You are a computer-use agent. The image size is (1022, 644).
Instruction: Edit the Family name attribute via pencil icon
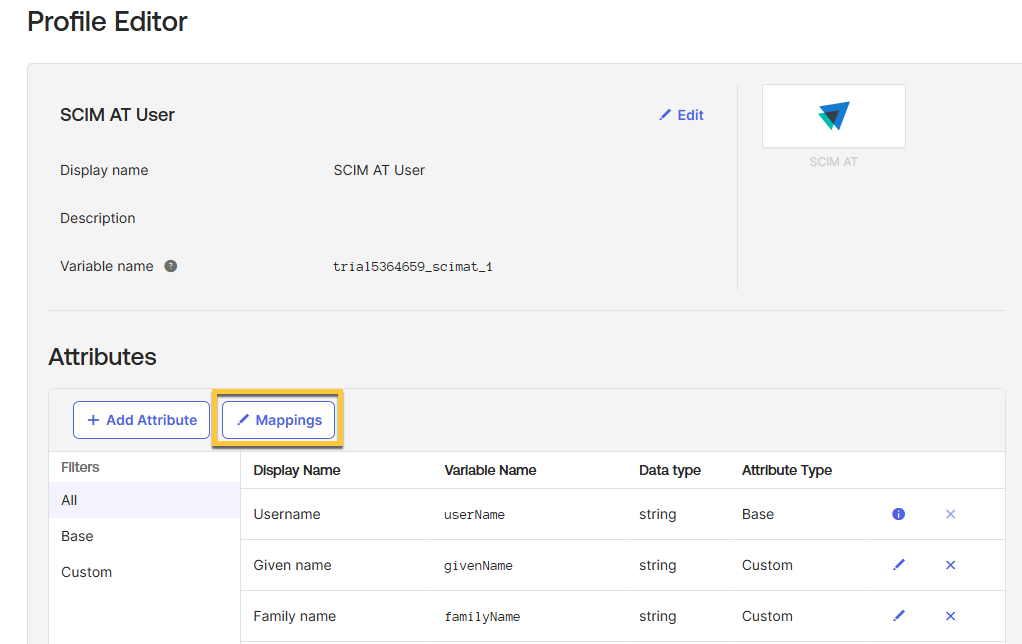pos(899,615)
